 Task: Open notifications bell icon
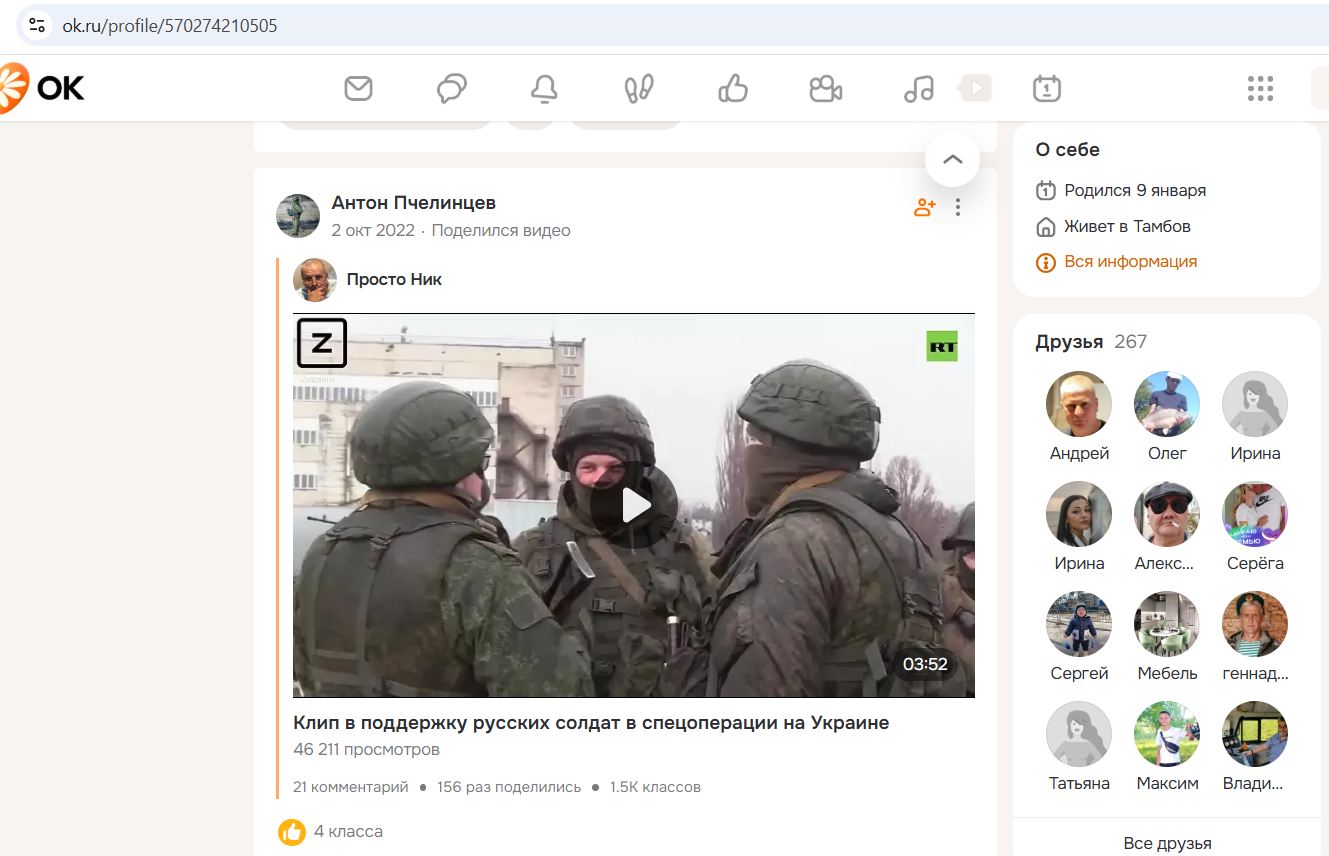[544, 89]
